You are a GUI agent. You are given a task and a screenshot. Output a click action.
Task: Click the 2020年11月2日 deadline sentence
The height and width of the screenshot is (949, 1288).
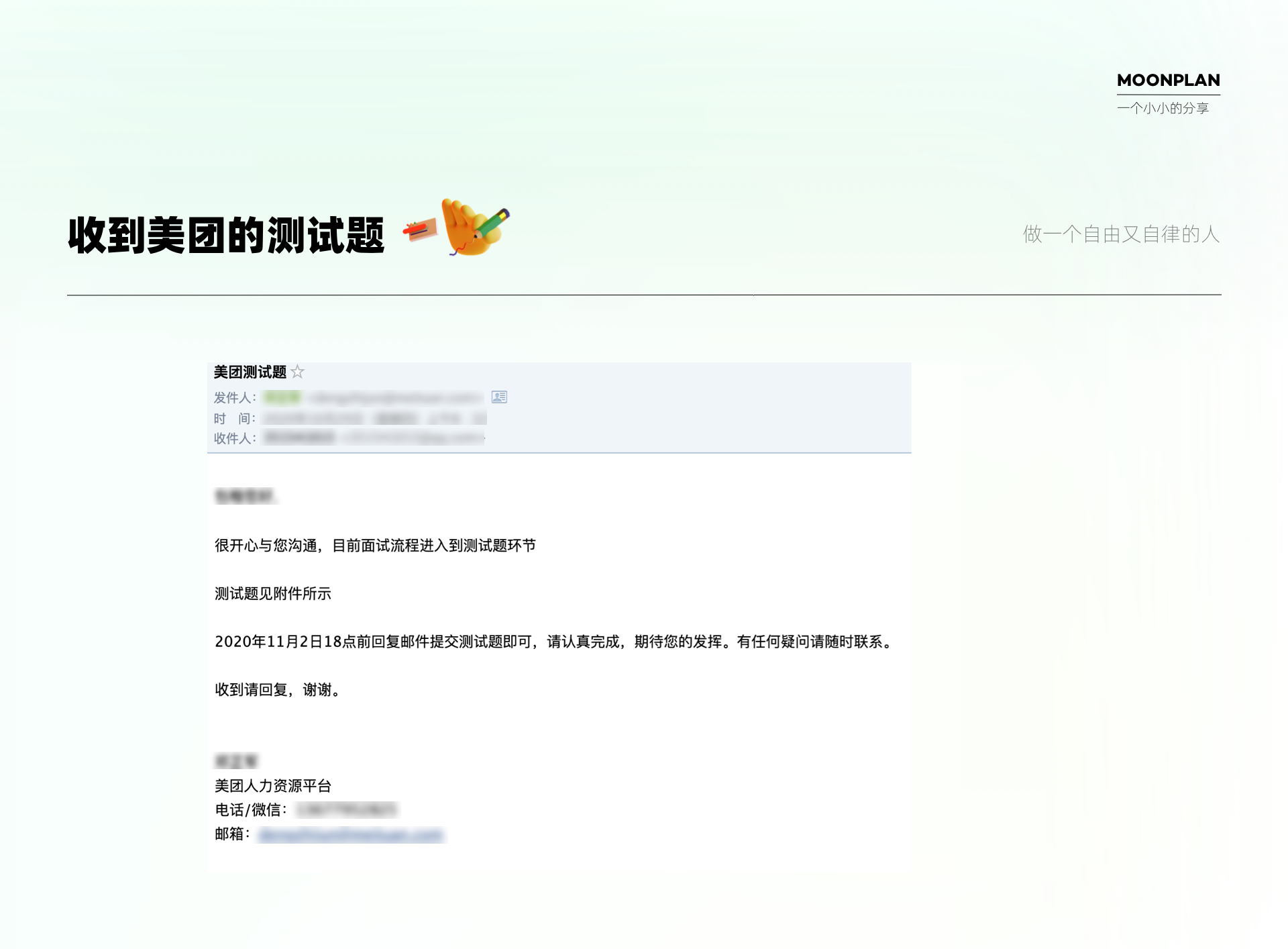553,642
